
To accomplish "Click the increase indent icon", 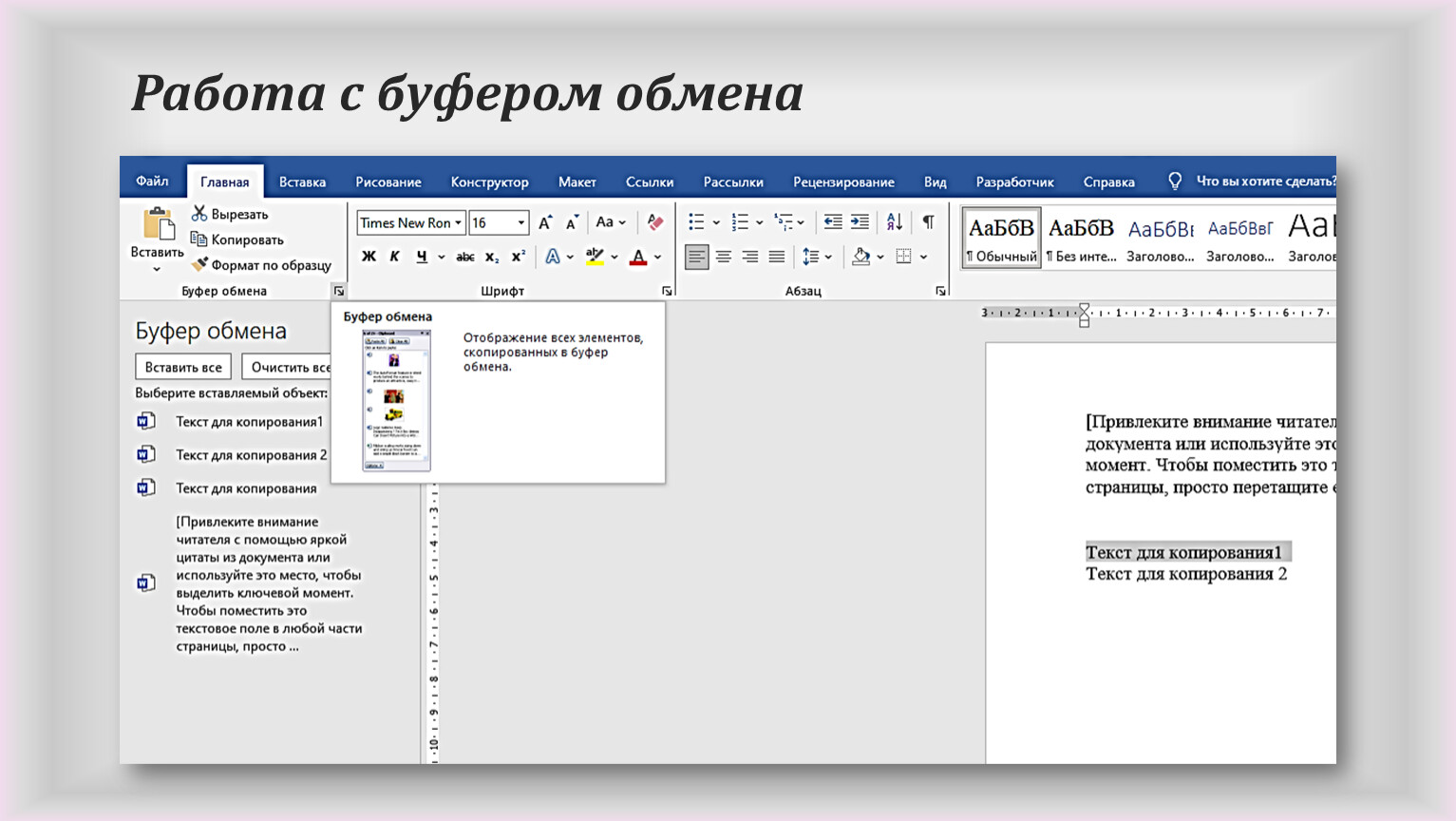I will 860,222.
